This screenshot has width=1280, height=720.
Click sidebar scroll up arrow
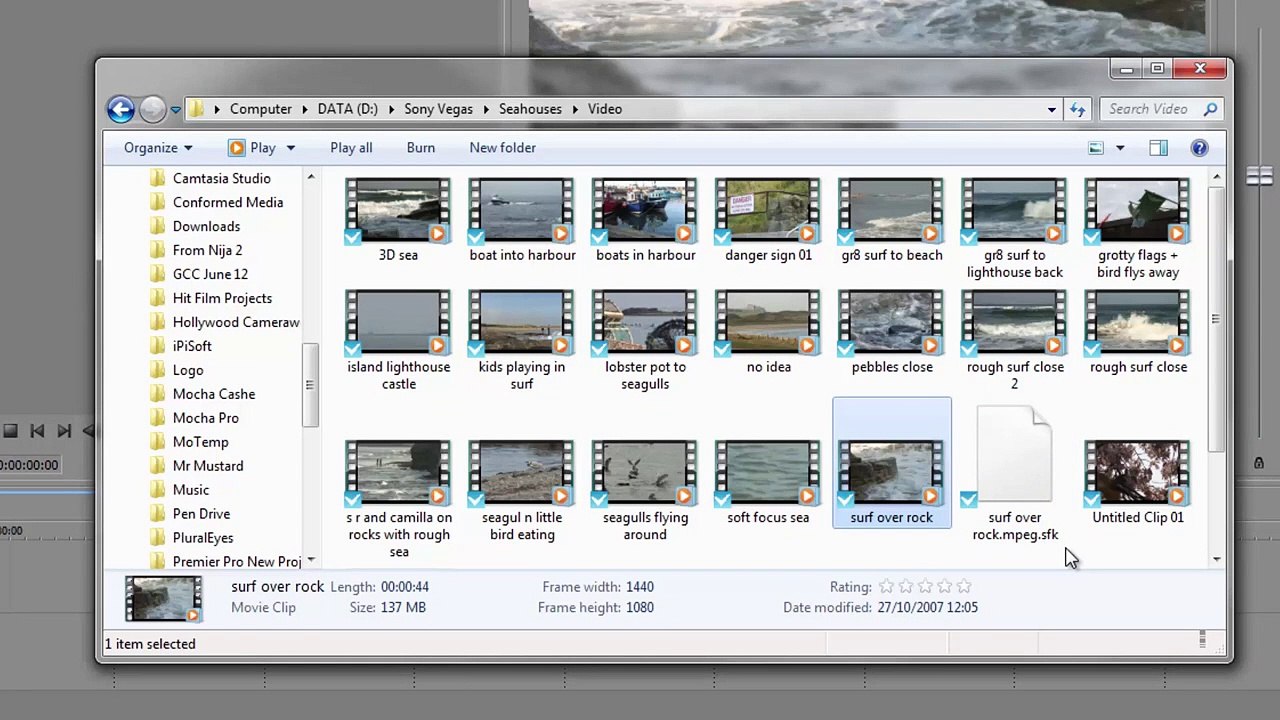pyautogui.click(x=311, y=177)
